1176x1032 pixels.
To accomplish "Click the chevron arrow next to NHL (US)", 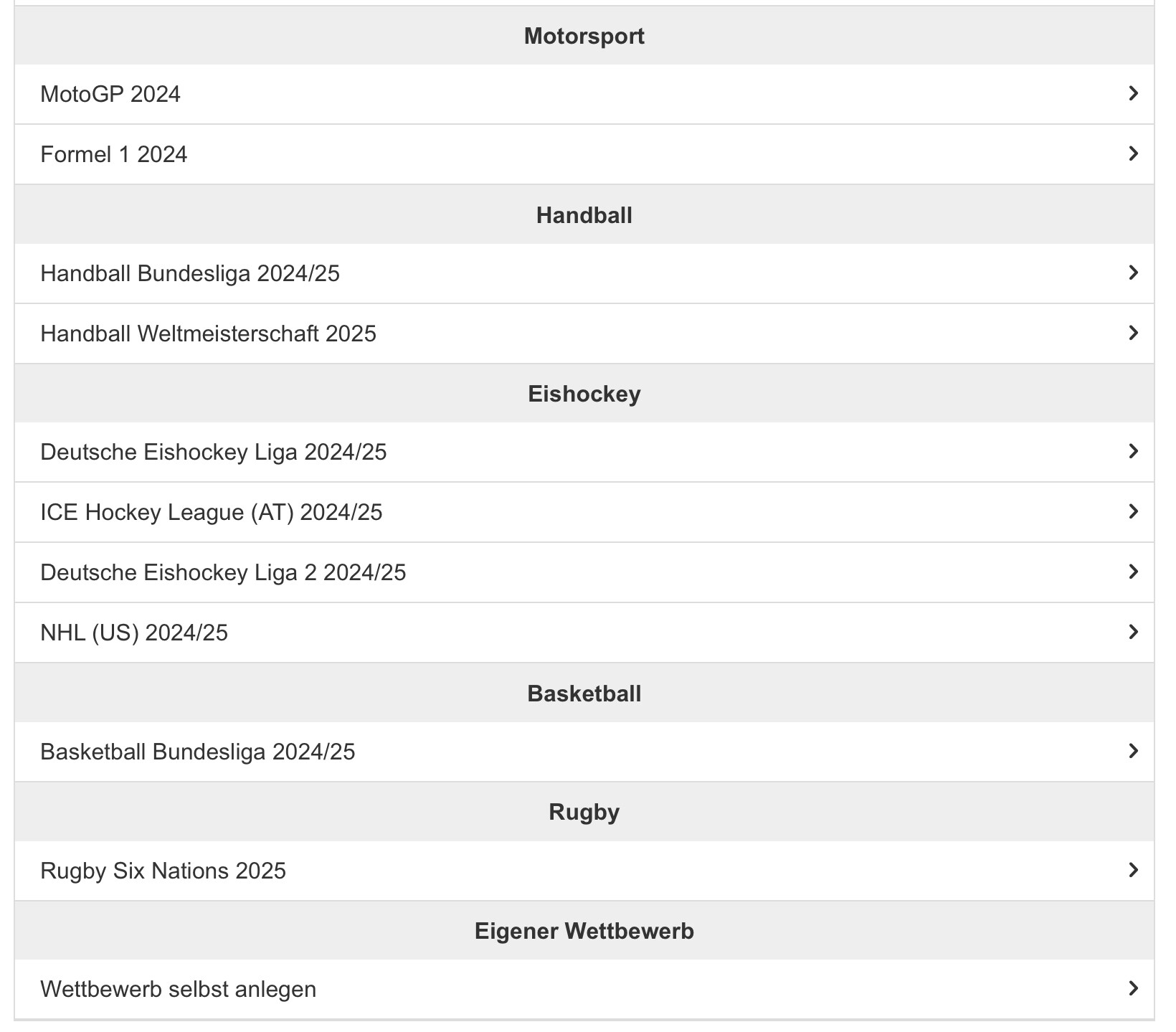I will (1133, 632).
